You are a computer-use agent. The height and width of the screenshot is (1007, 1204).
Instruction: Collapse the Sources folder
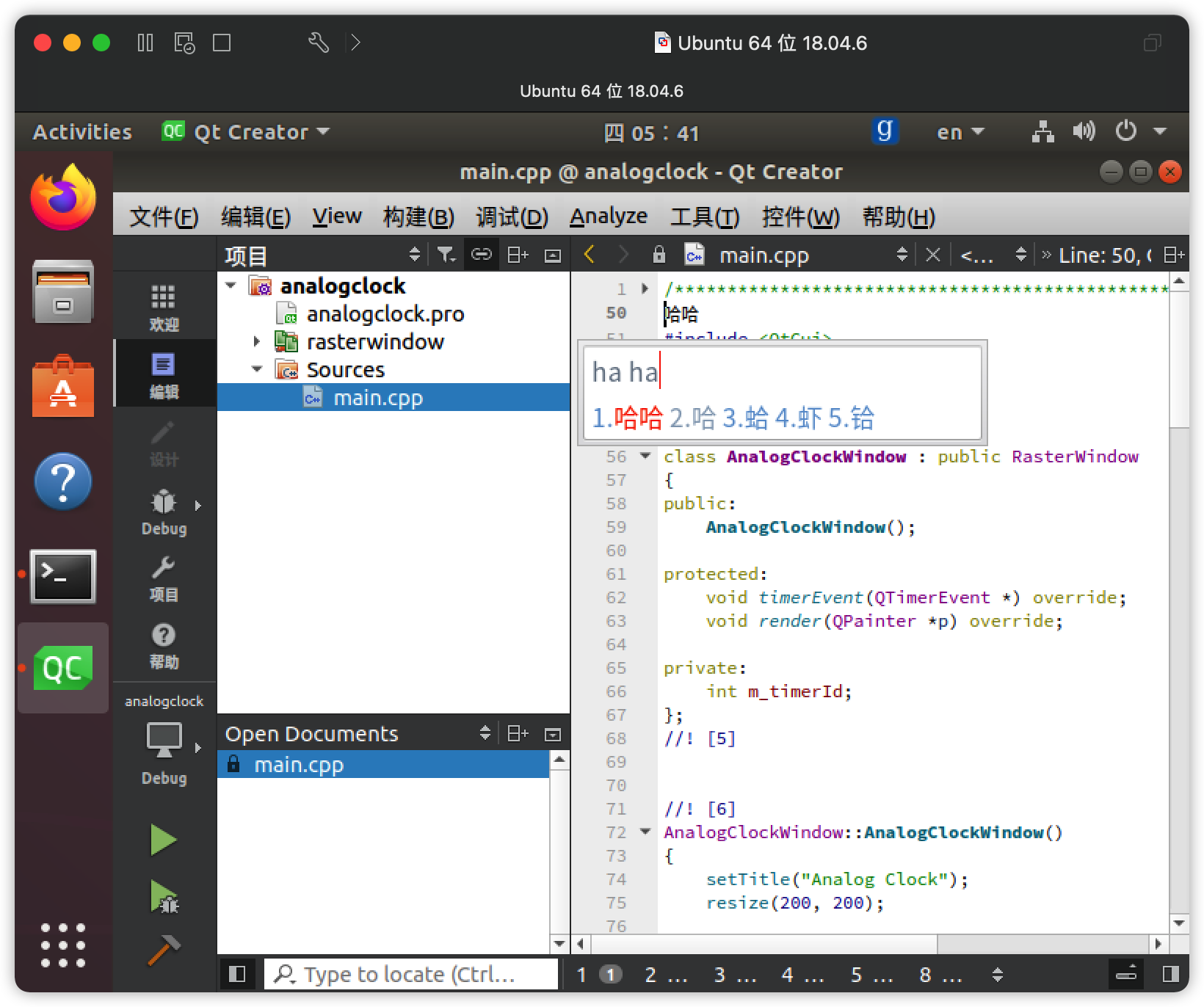tap(257, 369)
